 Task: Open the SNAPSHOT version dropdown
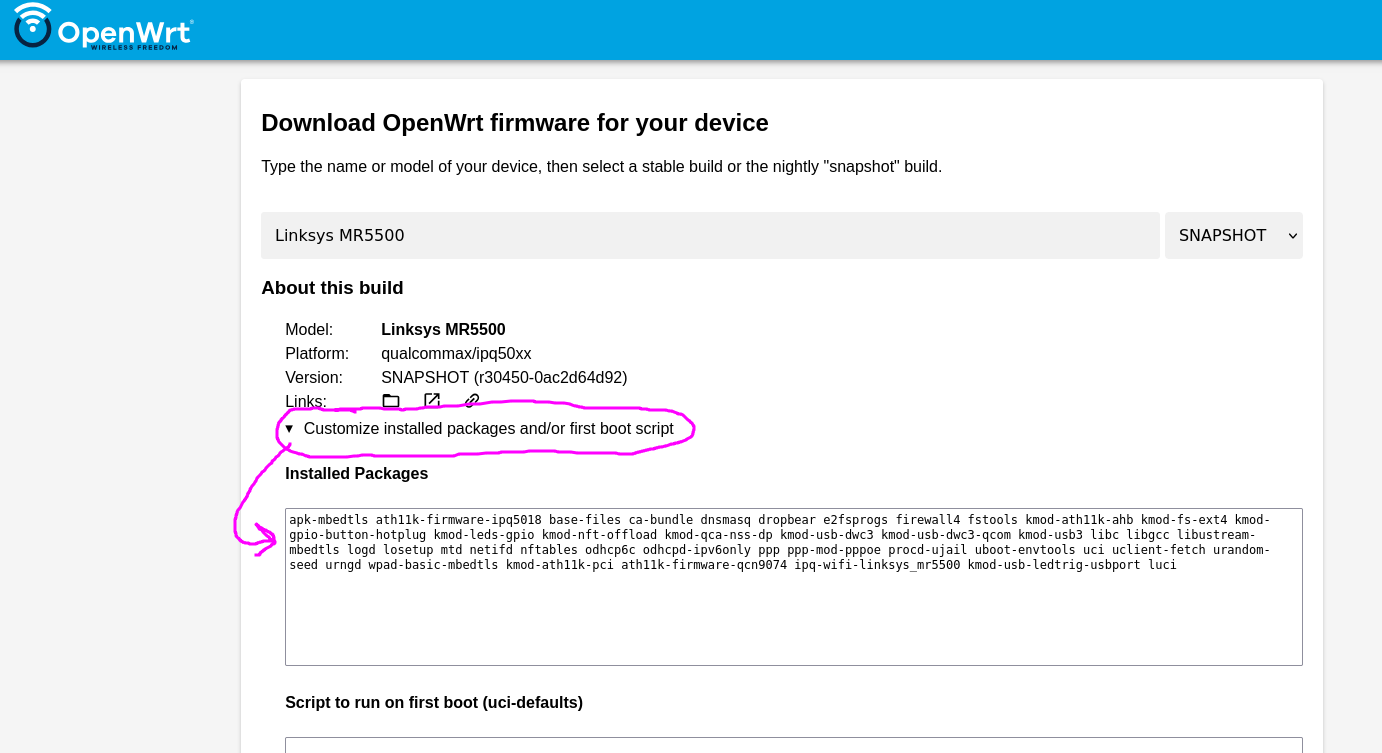tap(1233, 236)
